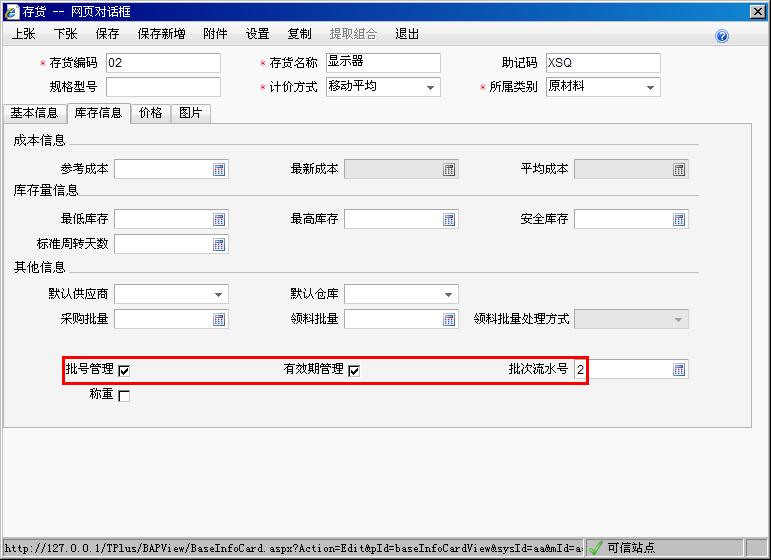Open 设置 settings menu
771x560 pixels.
[x=258, y=34]
